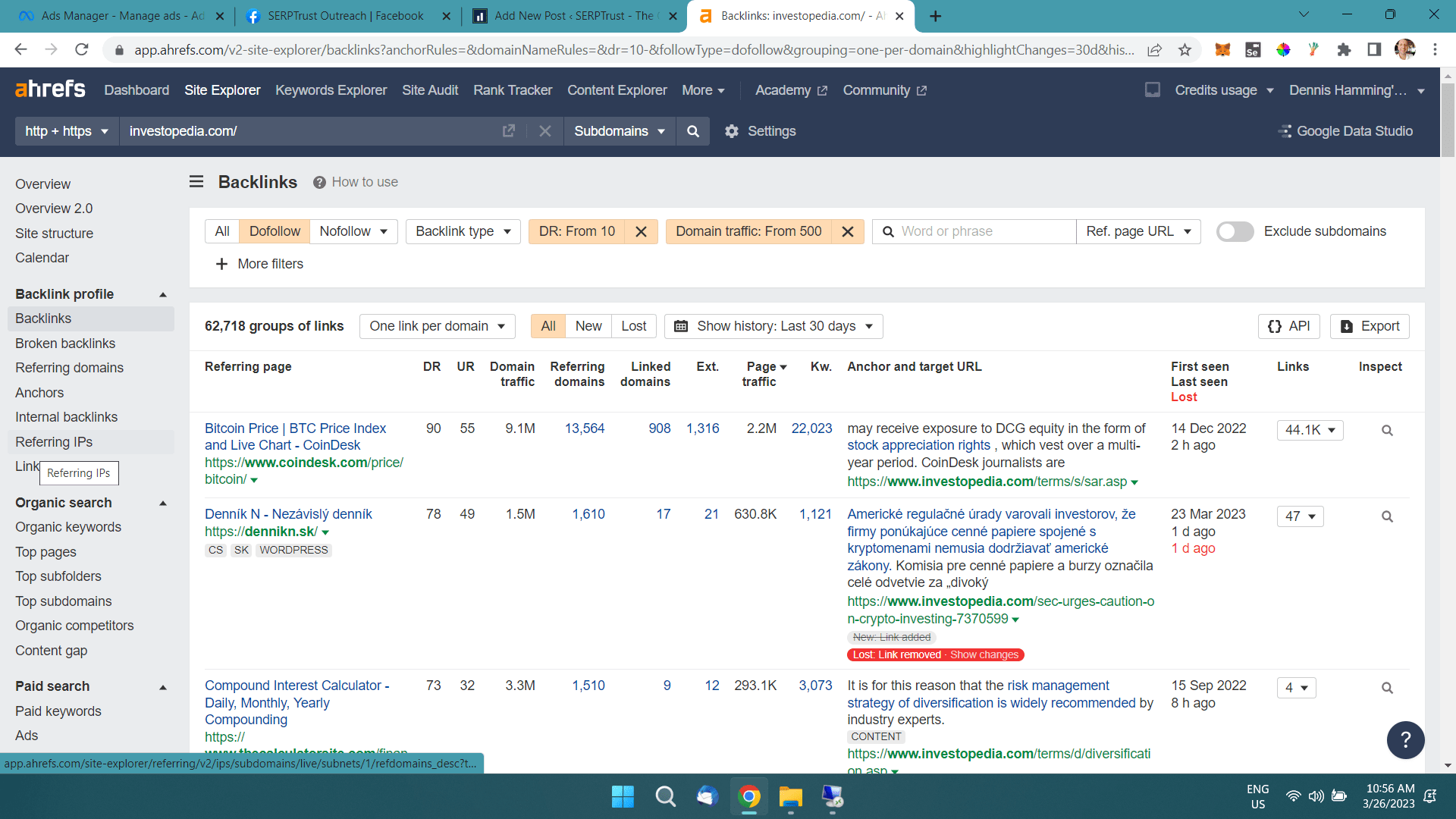Open the browser Extensions puzzle icon

(1344, 50)
